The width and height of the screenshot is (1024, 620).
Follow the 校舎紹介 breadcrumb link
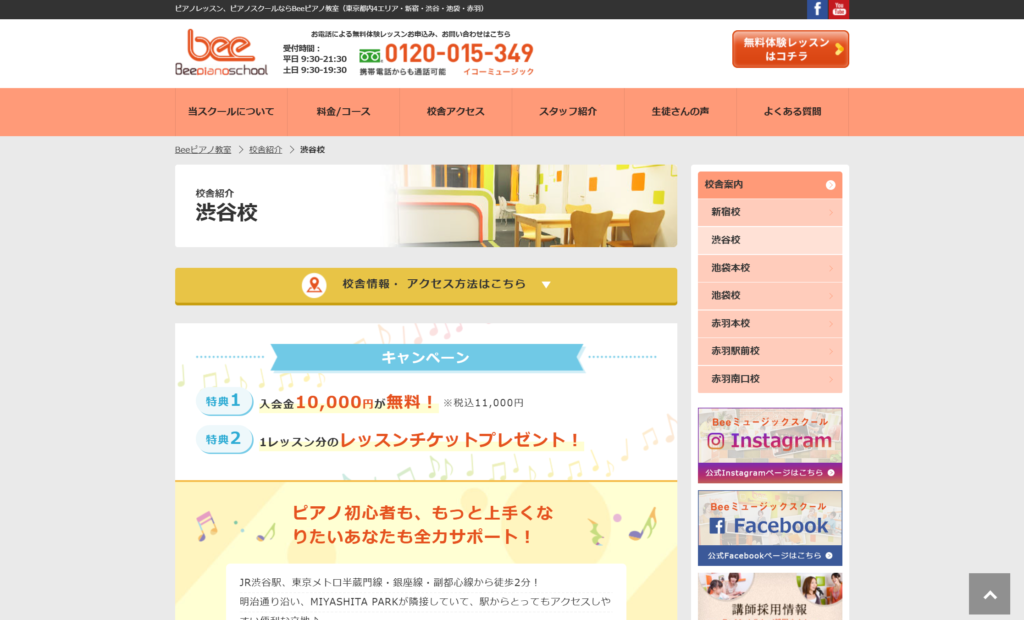[x=266, y=150]
